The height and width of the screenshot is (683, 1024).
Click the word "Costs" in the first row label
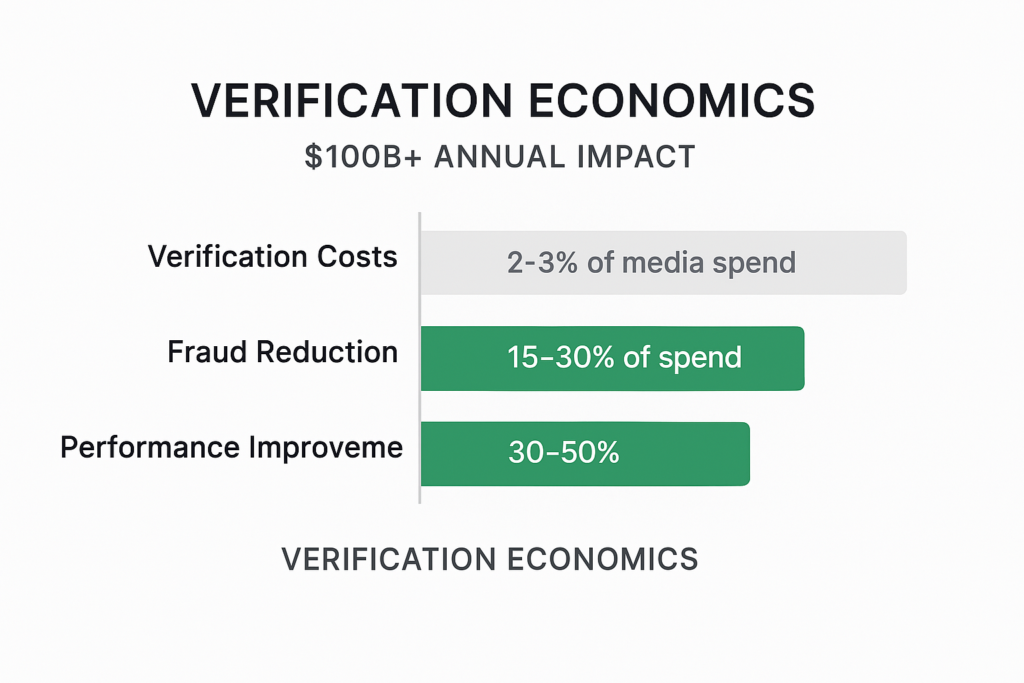pos(362,257)
